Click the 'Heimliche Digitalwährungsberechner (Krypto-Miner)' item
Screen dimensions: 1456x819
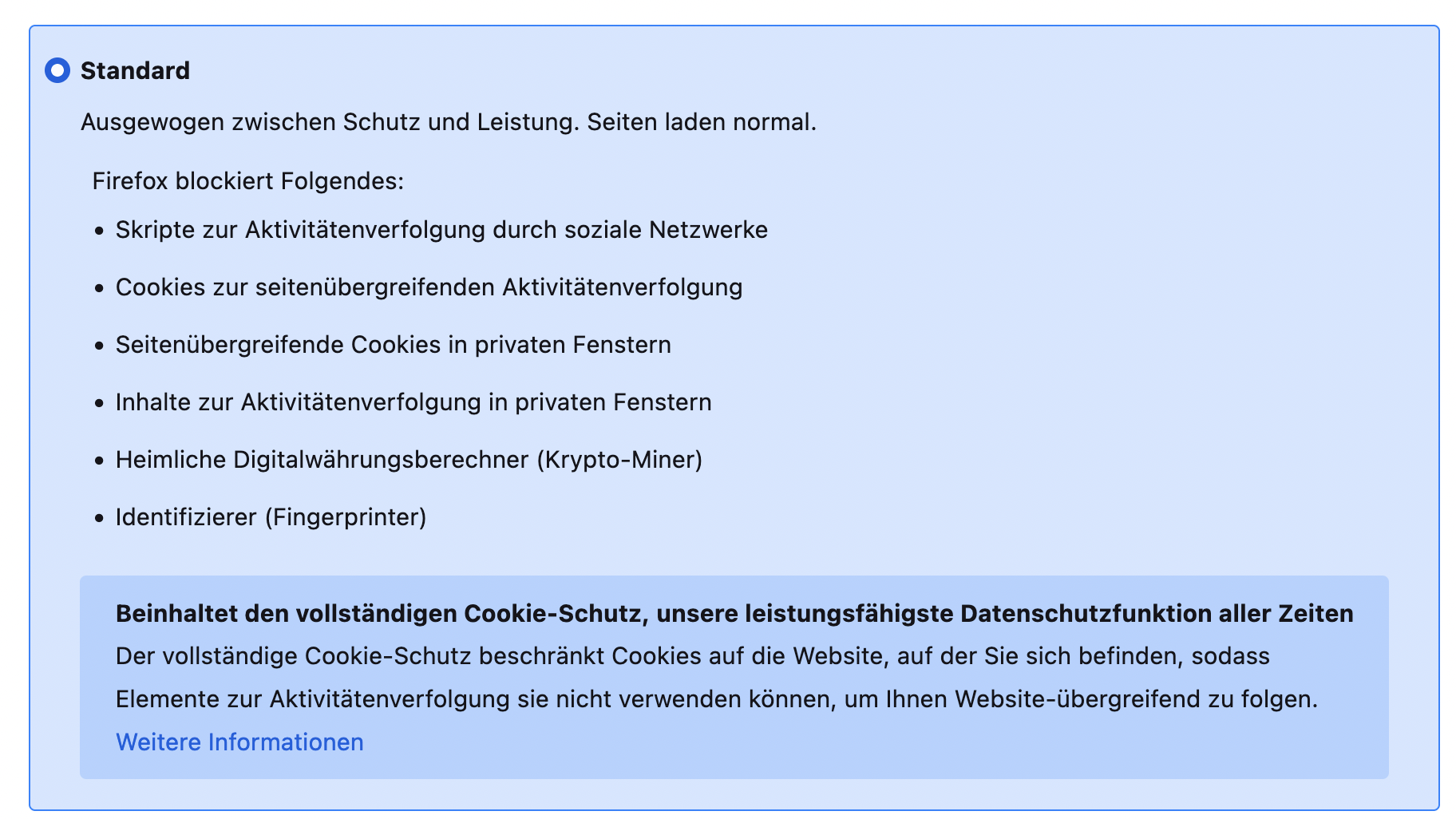(x=409, y=460)
